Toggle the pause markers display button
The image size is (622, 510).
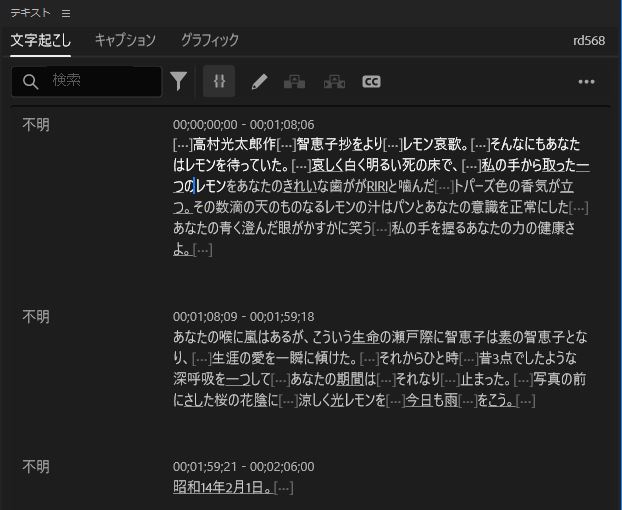click(x=219, y=81)
